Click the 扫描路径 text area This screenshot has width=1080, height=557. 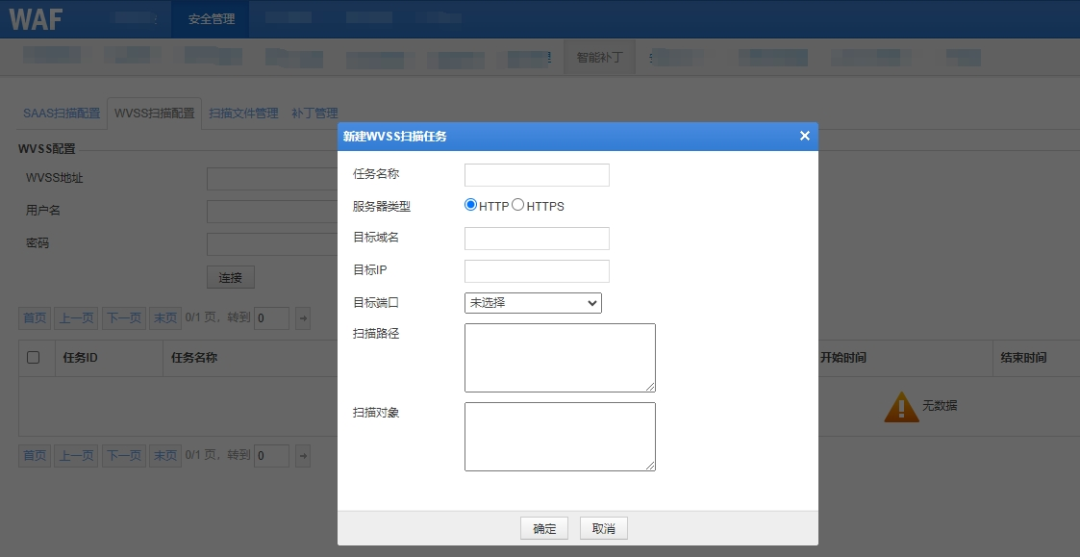click(560, 357)
